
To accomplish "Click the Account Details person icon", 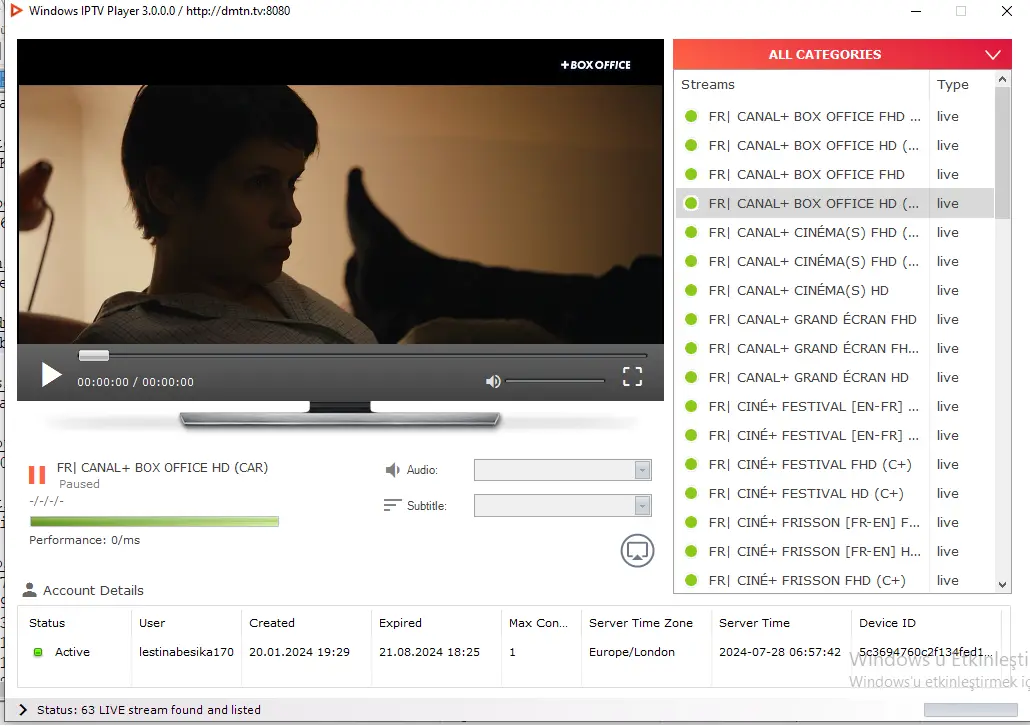I will (30, 590).
